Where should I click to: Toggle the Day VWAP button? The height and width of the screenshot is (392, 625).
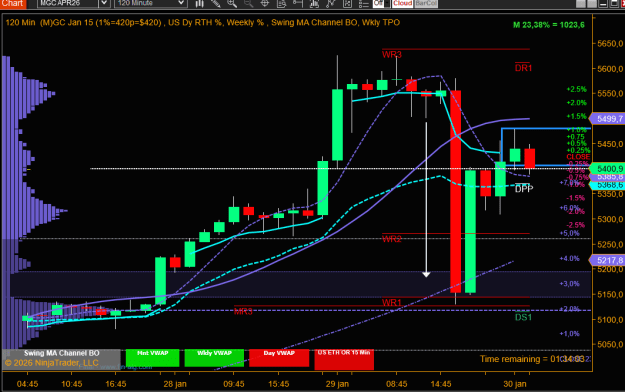tap(279, 358)
